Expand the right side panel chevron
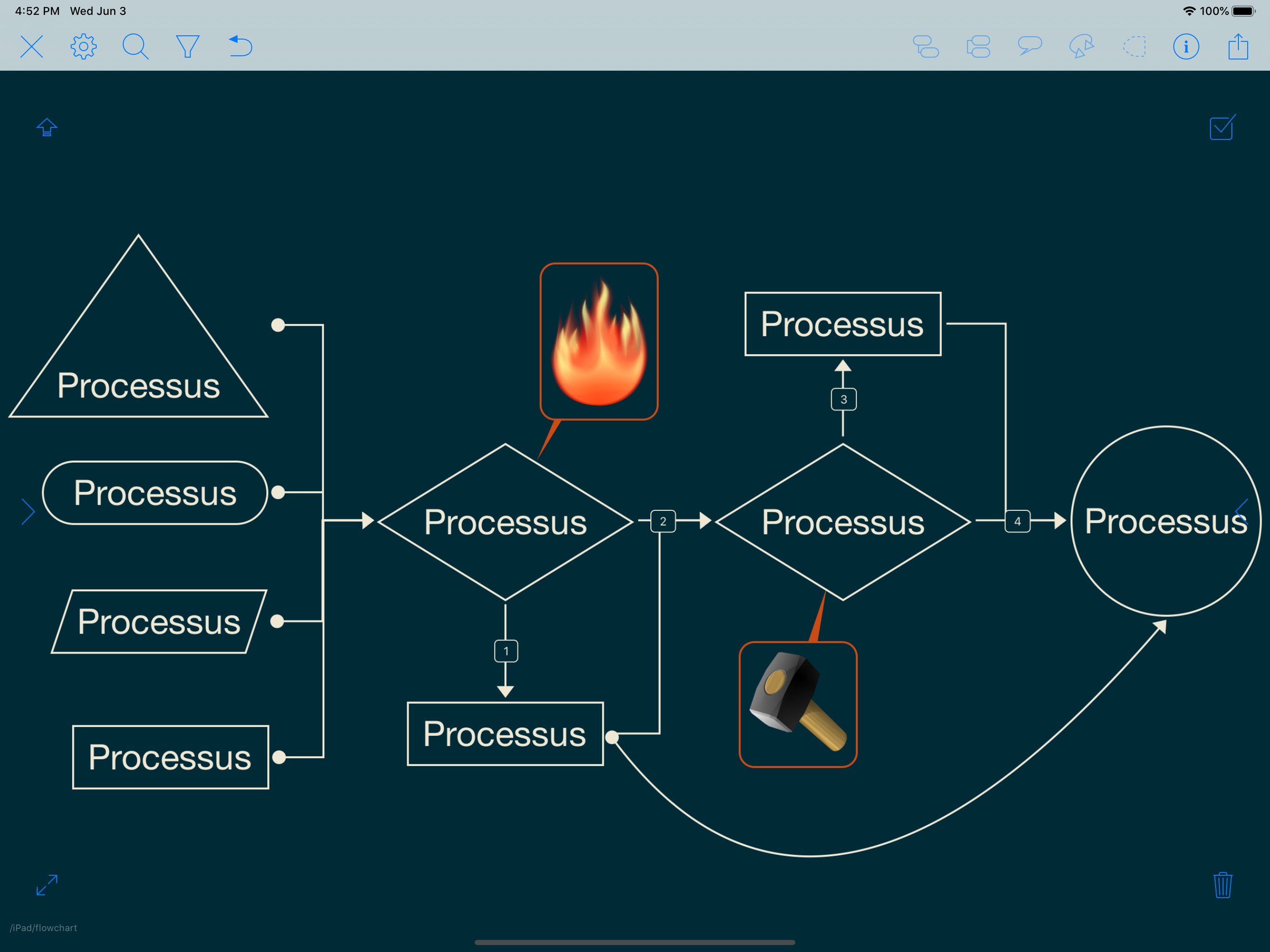Screen dimensions: 1270x952 [1242, 512]
